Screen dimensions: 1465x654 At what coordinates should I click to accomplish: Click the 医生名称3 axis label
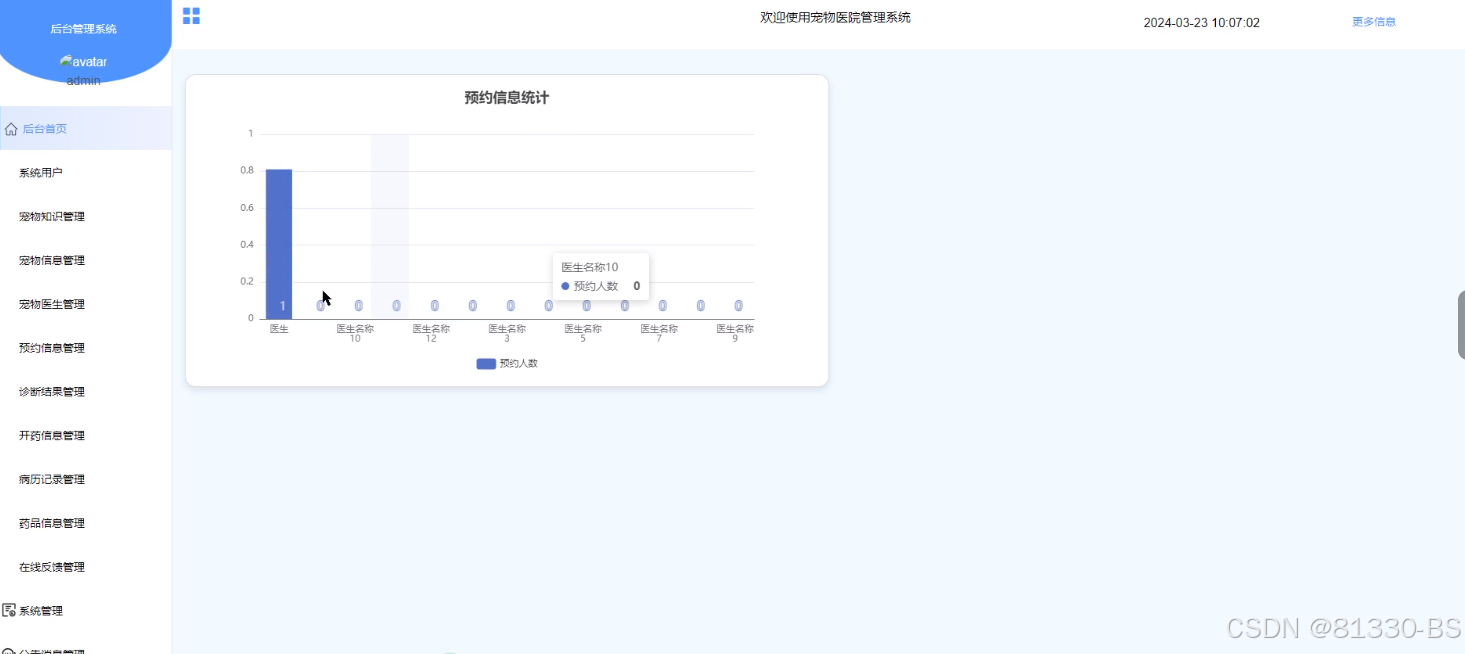[x=507, y=333]
